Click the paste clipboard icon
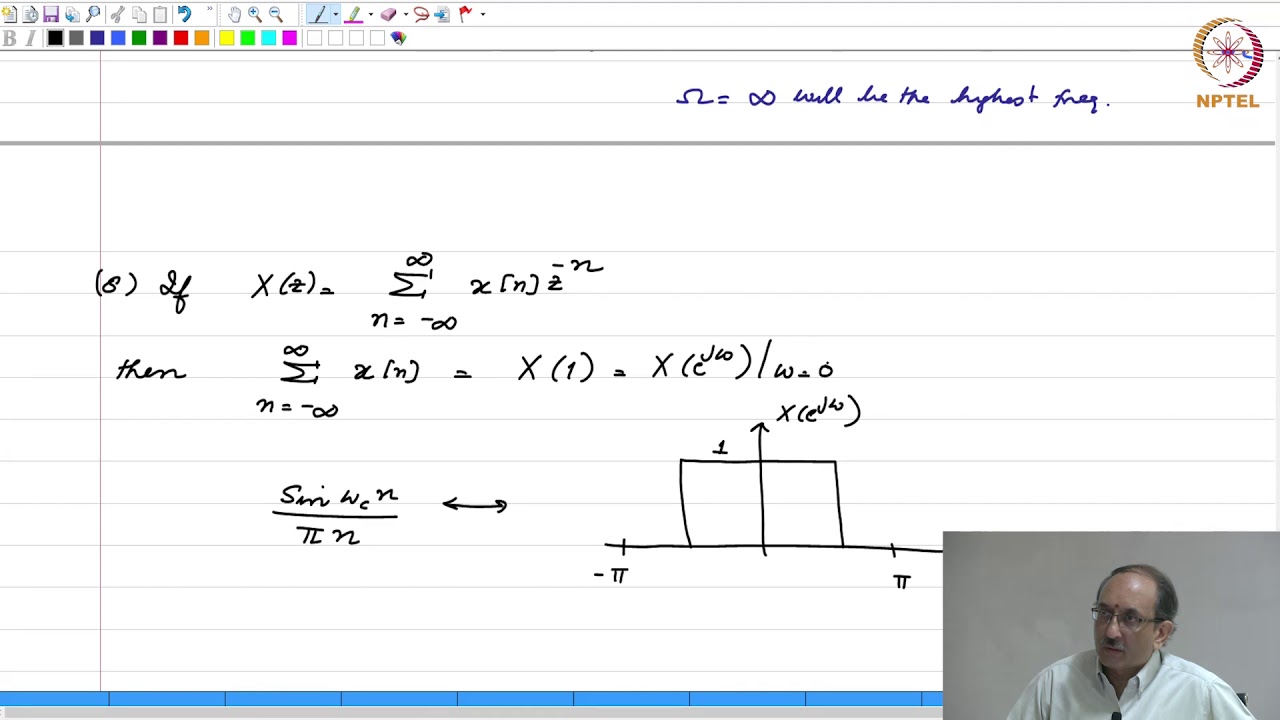Image resolution: width=1280 pixels, height=720 pixels. pyautogui.click(x=160, y=14)
